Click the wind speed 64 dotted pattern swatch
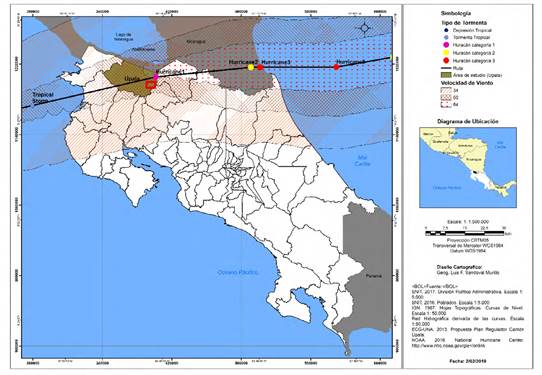The width and height of the screenshot is (542, 375). pos(446,104)
